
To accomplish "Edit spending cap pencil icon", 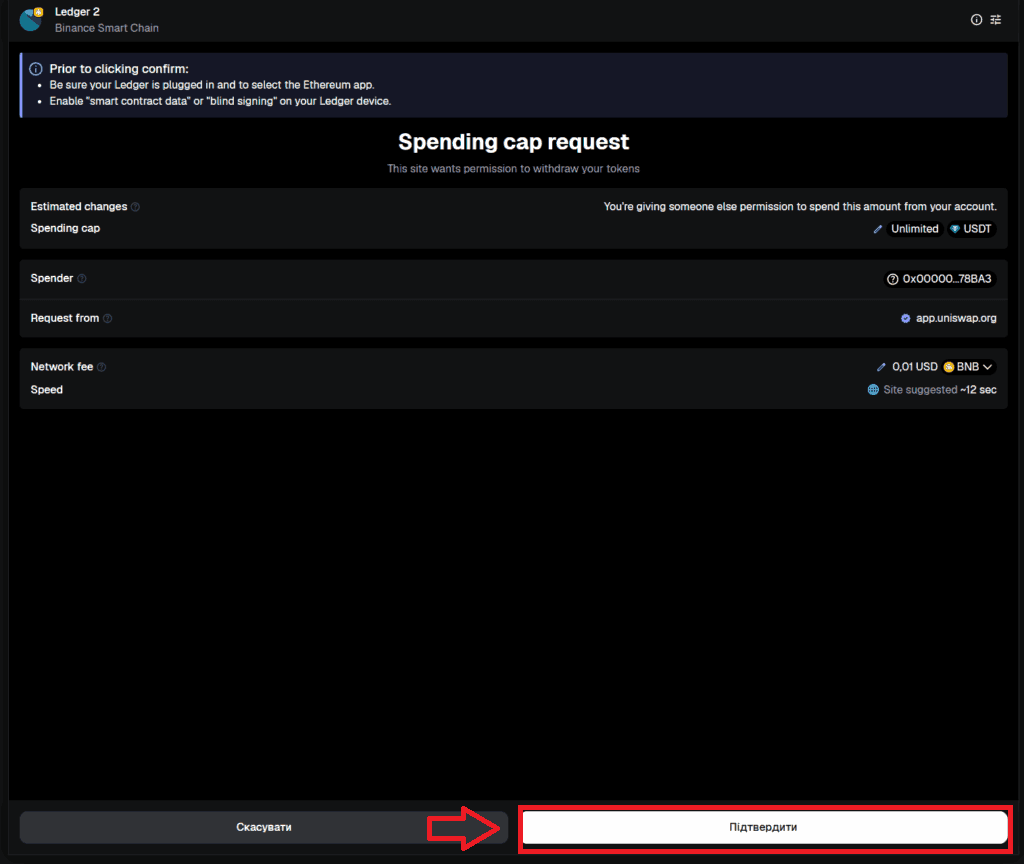I will pyautogui.click(x=878, y=229).
